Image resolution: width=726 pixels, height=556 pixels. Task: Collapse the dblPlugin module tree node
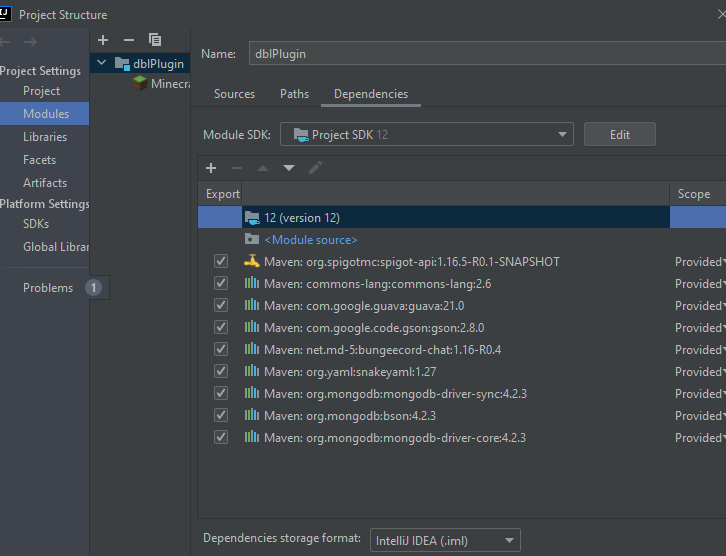[100, 64]
